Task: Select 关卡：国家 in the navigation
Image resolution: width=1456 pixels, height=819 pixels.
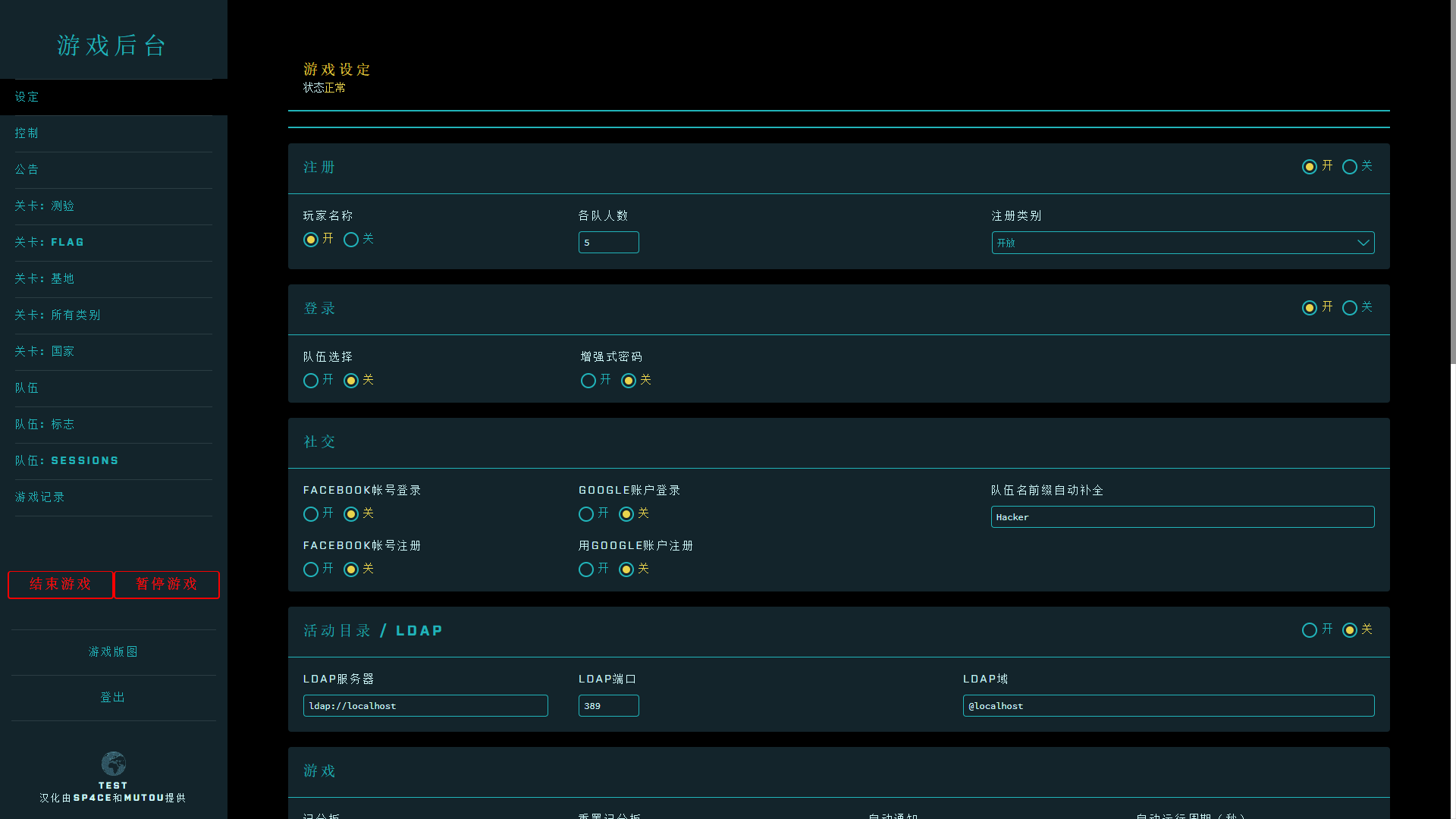Action: tap(44, 351)
